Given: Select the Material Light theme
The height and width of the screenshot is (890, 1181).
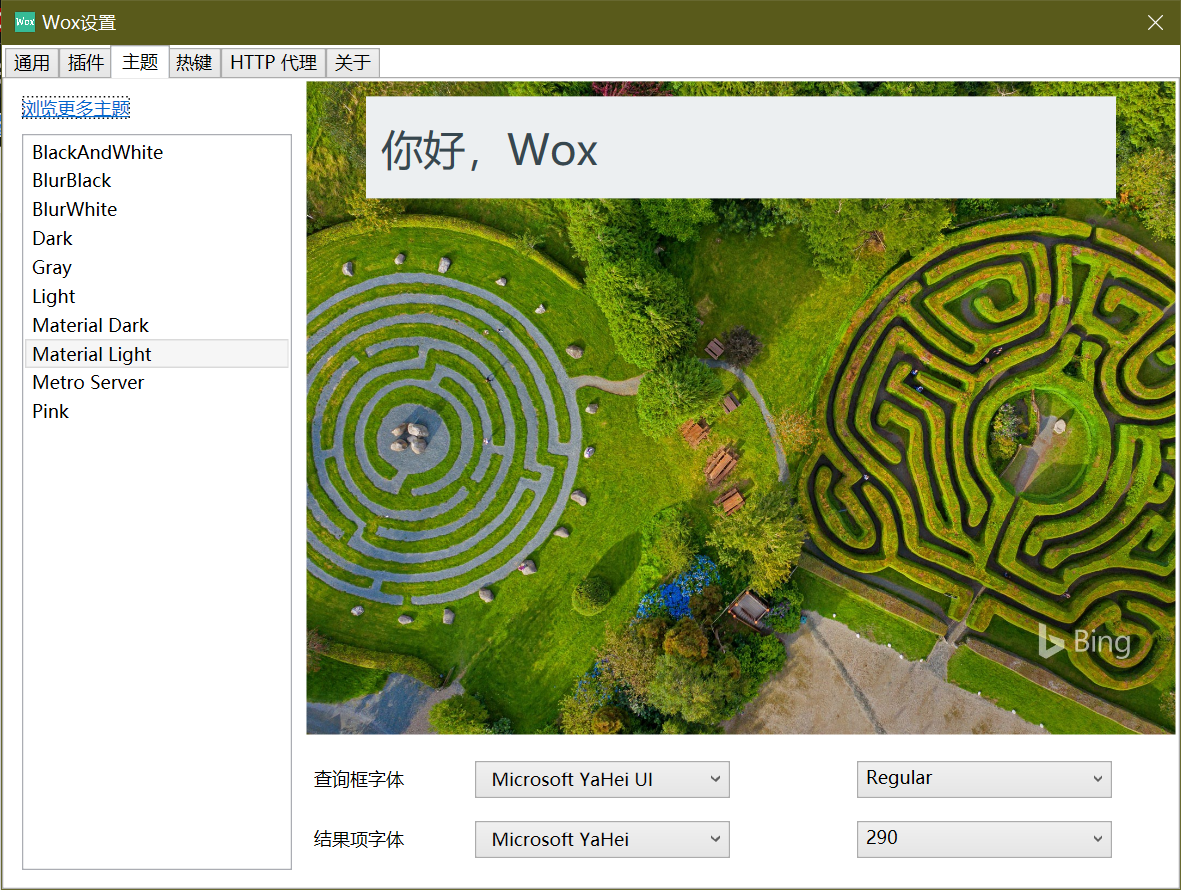Looking at the screenshot, I should coord(157,354).
